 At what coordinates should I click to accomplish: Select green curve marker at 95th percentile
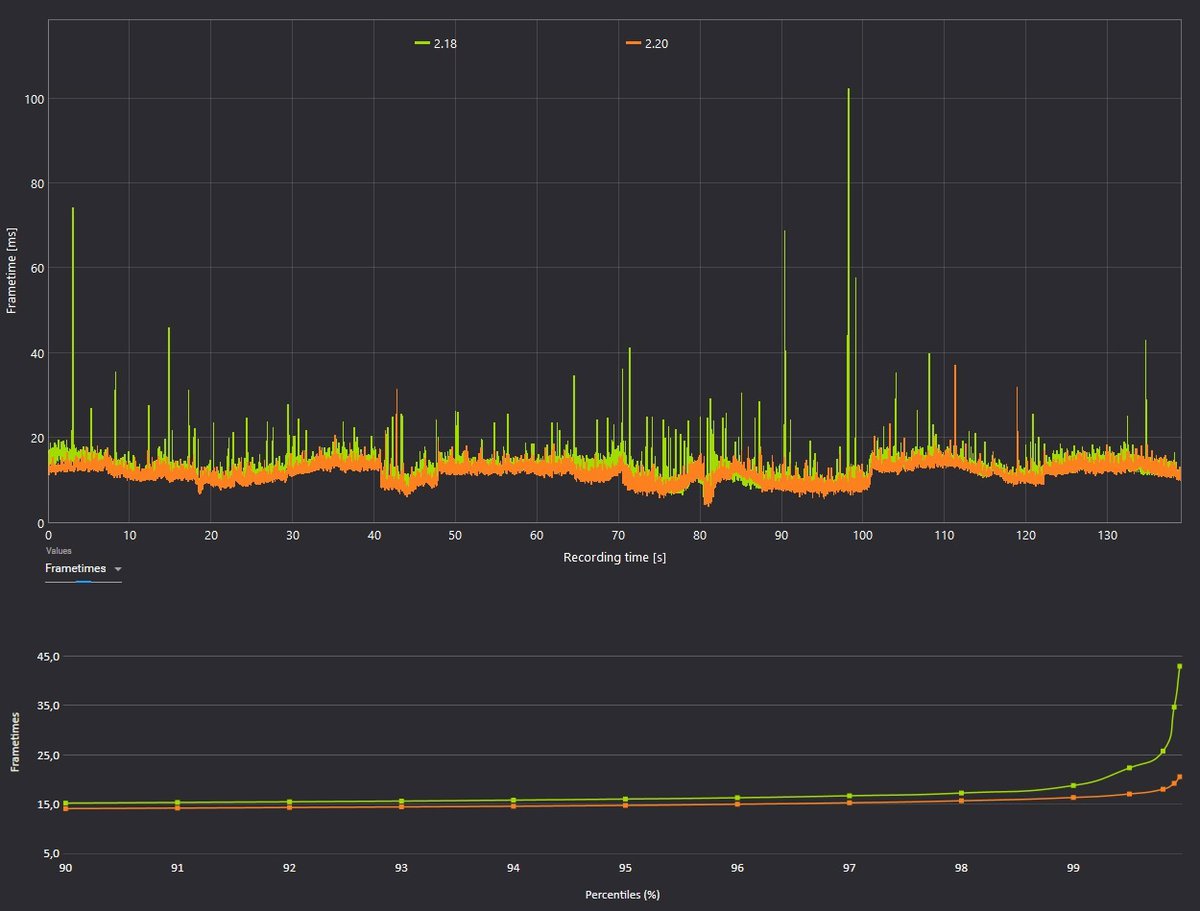click(x=625, y=799)
